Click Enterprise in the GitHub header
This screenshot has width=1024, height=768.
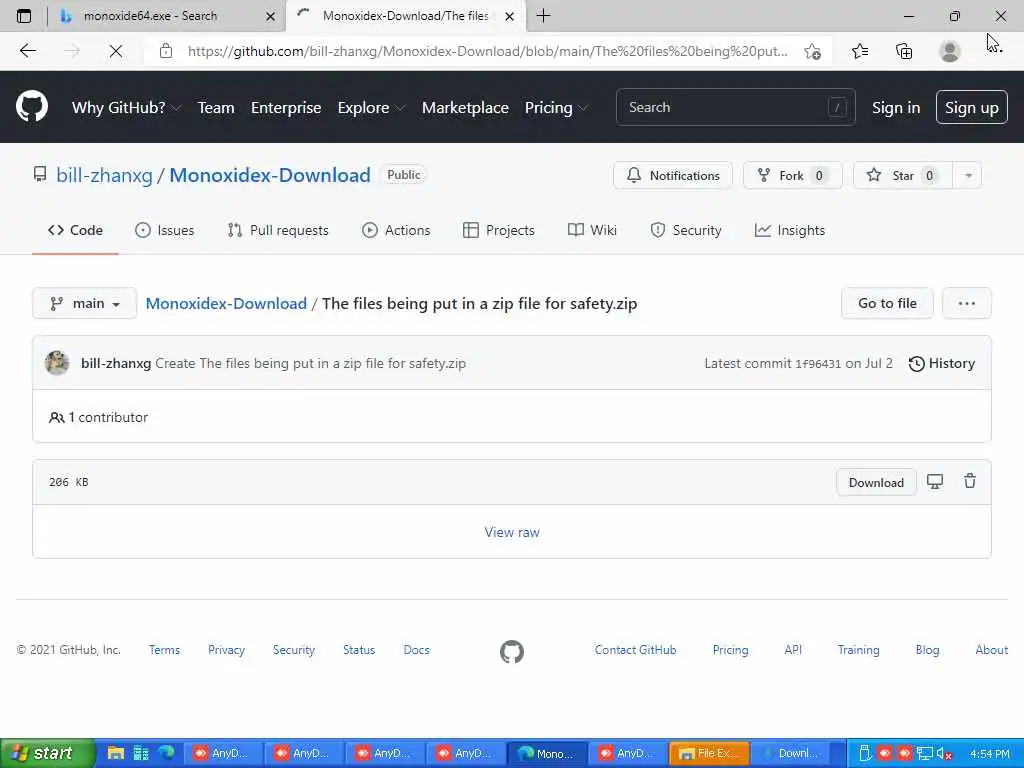286,107
